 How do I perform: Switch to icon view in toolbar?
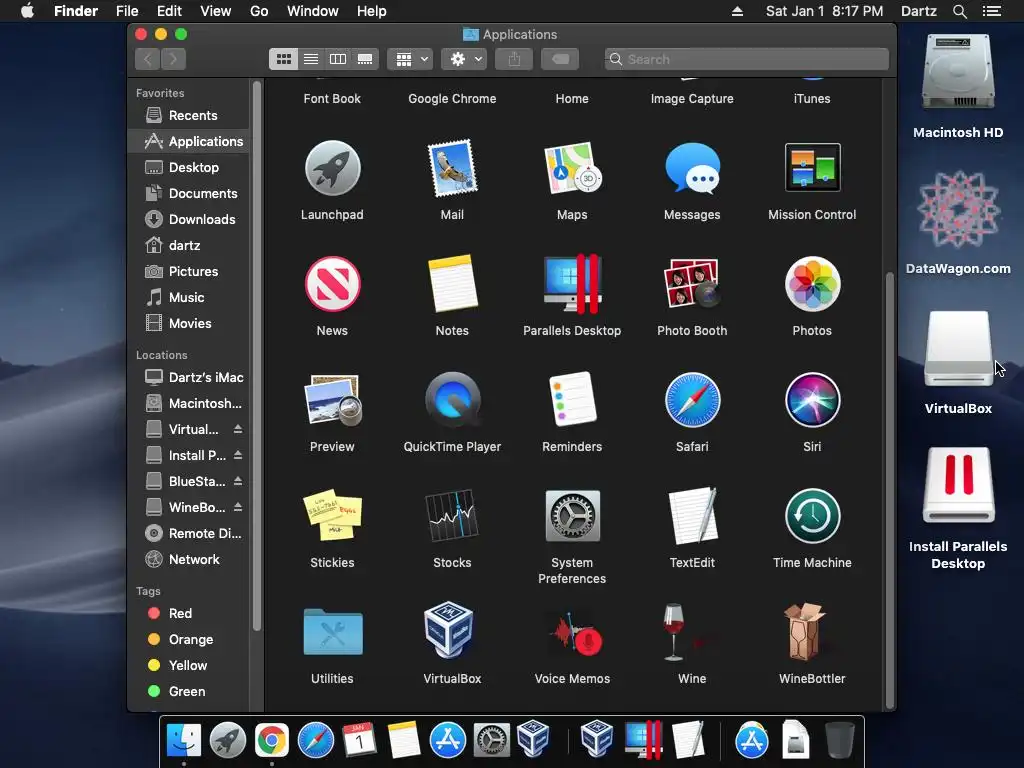click(283, 59)
